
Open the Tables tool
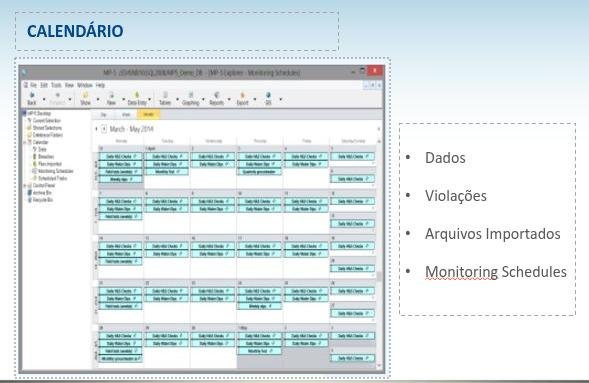click(x=165, y=99)
